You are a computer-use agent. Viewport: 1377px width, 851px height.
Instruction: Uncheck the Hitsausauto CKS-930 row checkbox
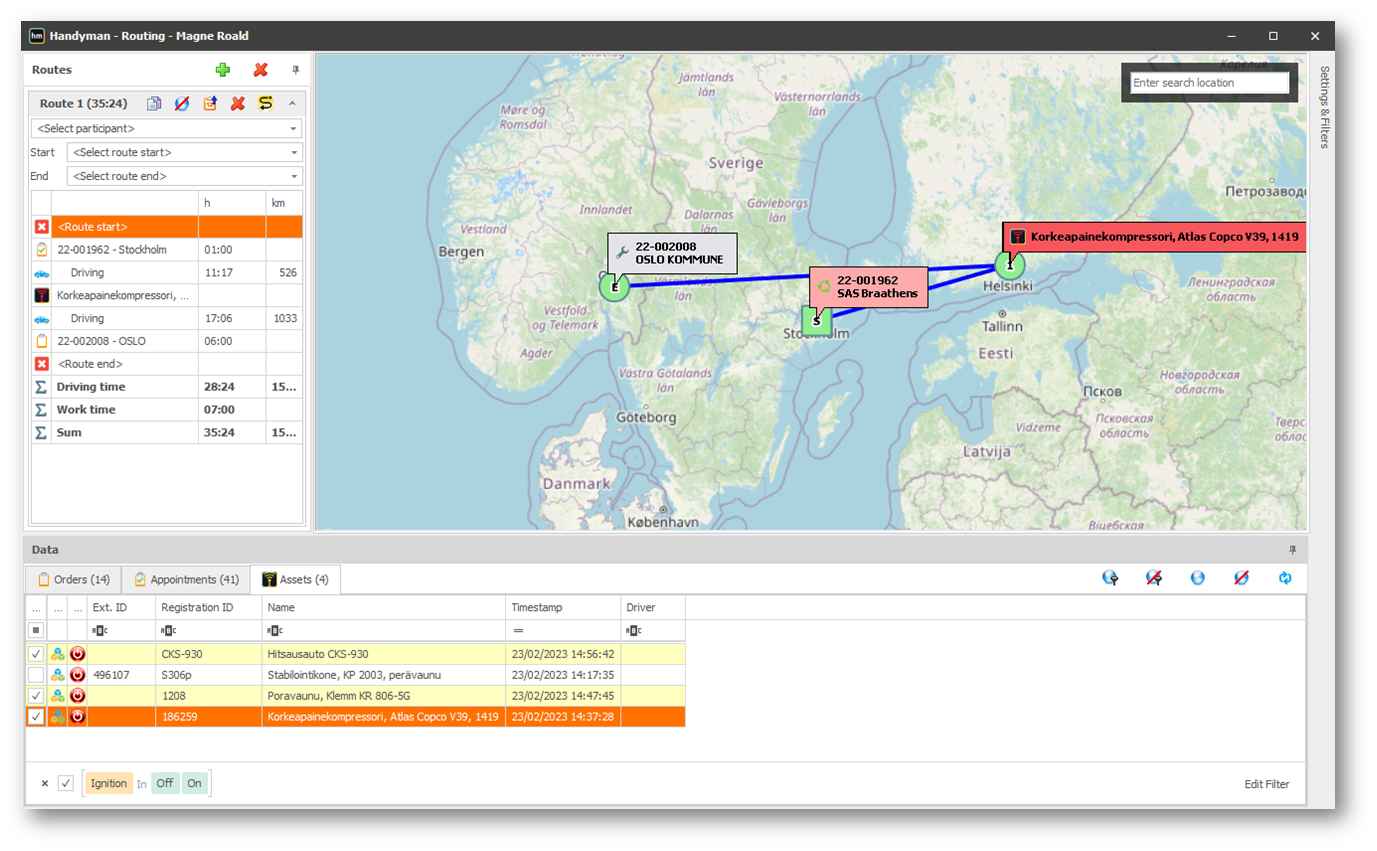tap(36, 653)
